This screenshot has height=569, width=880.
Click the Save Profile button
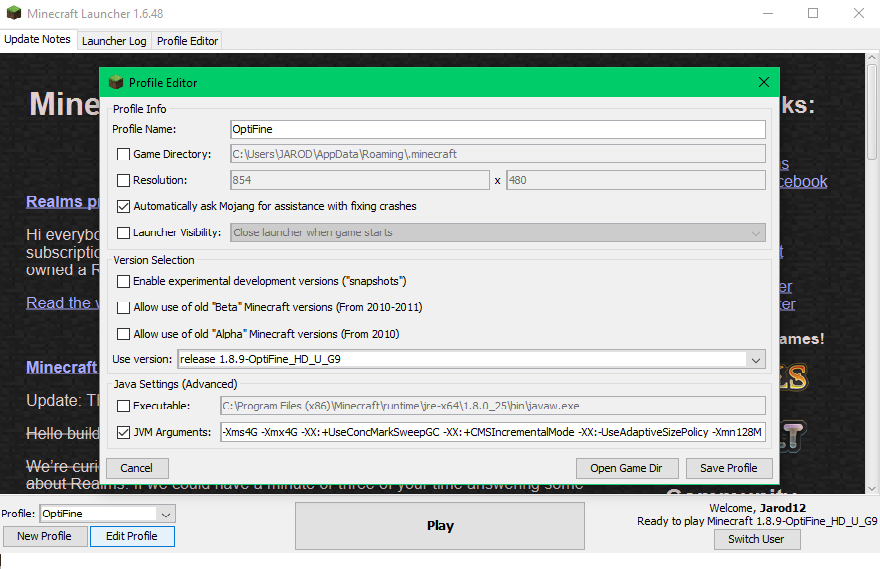point(728,468)
